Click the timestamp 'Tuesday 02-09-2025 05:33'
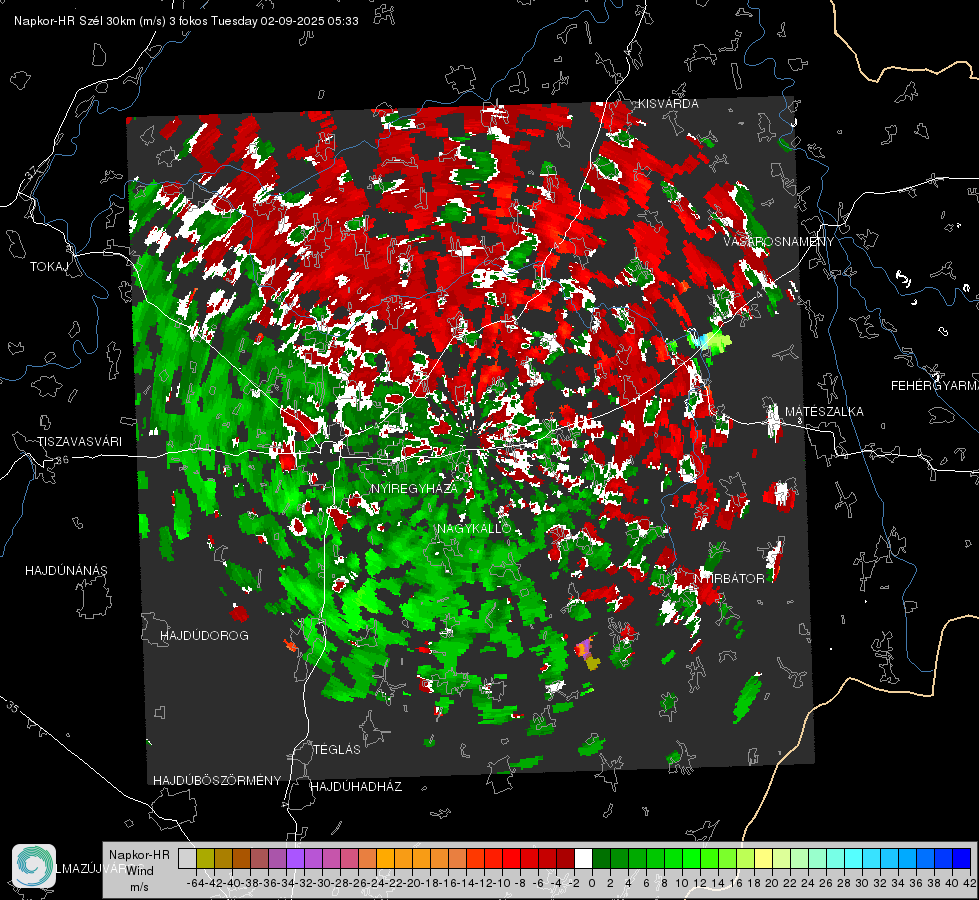This screenshot has height=900, width=979. tap(285, 21)
